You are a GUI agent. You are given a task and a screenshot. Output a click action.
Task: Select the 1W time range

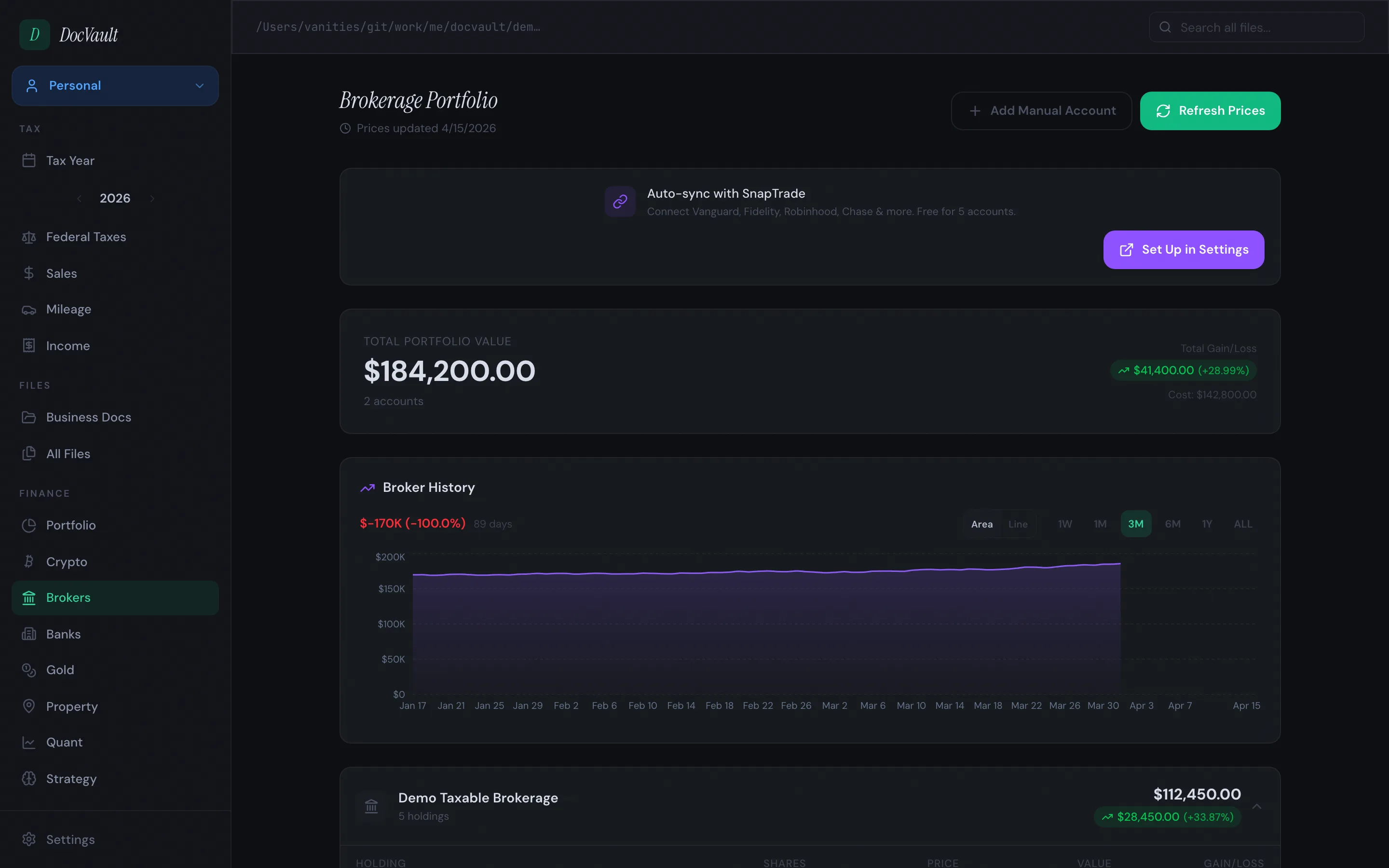1065,524
